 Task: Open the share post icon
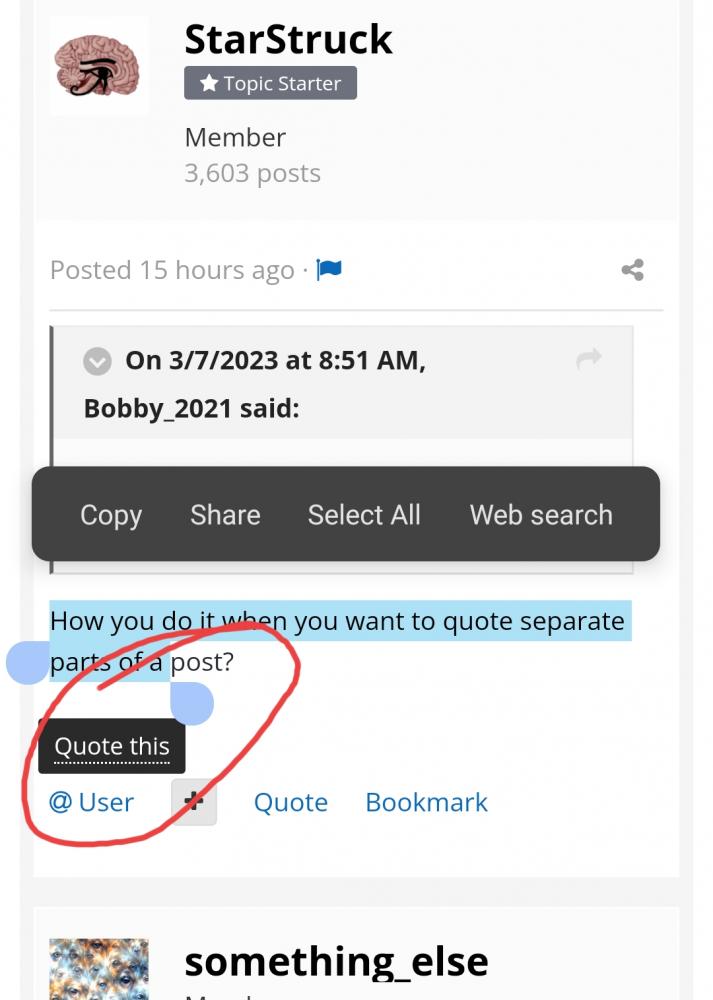633,270
